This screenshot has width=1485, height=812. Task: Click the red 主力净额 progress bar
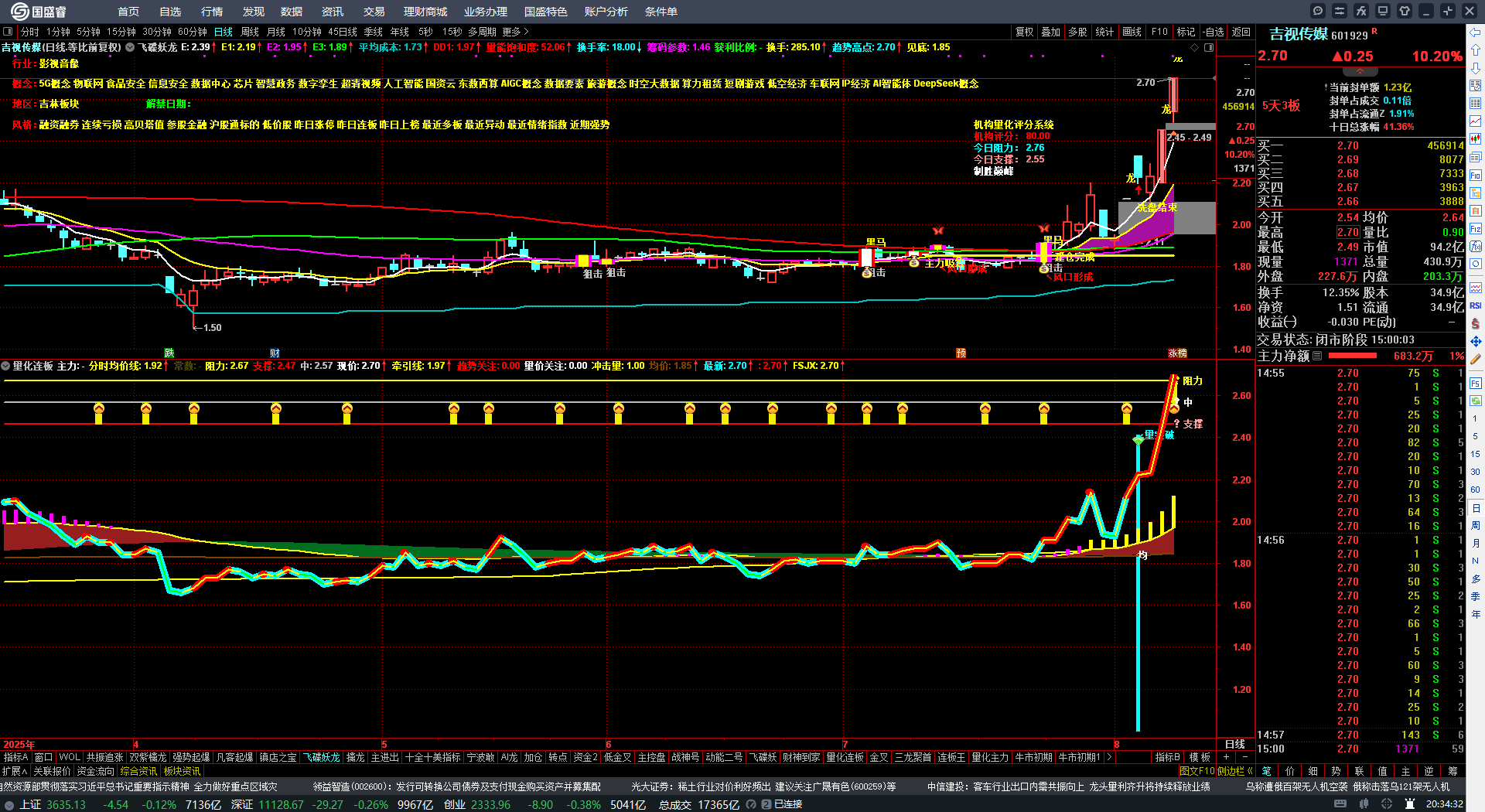1352,356
